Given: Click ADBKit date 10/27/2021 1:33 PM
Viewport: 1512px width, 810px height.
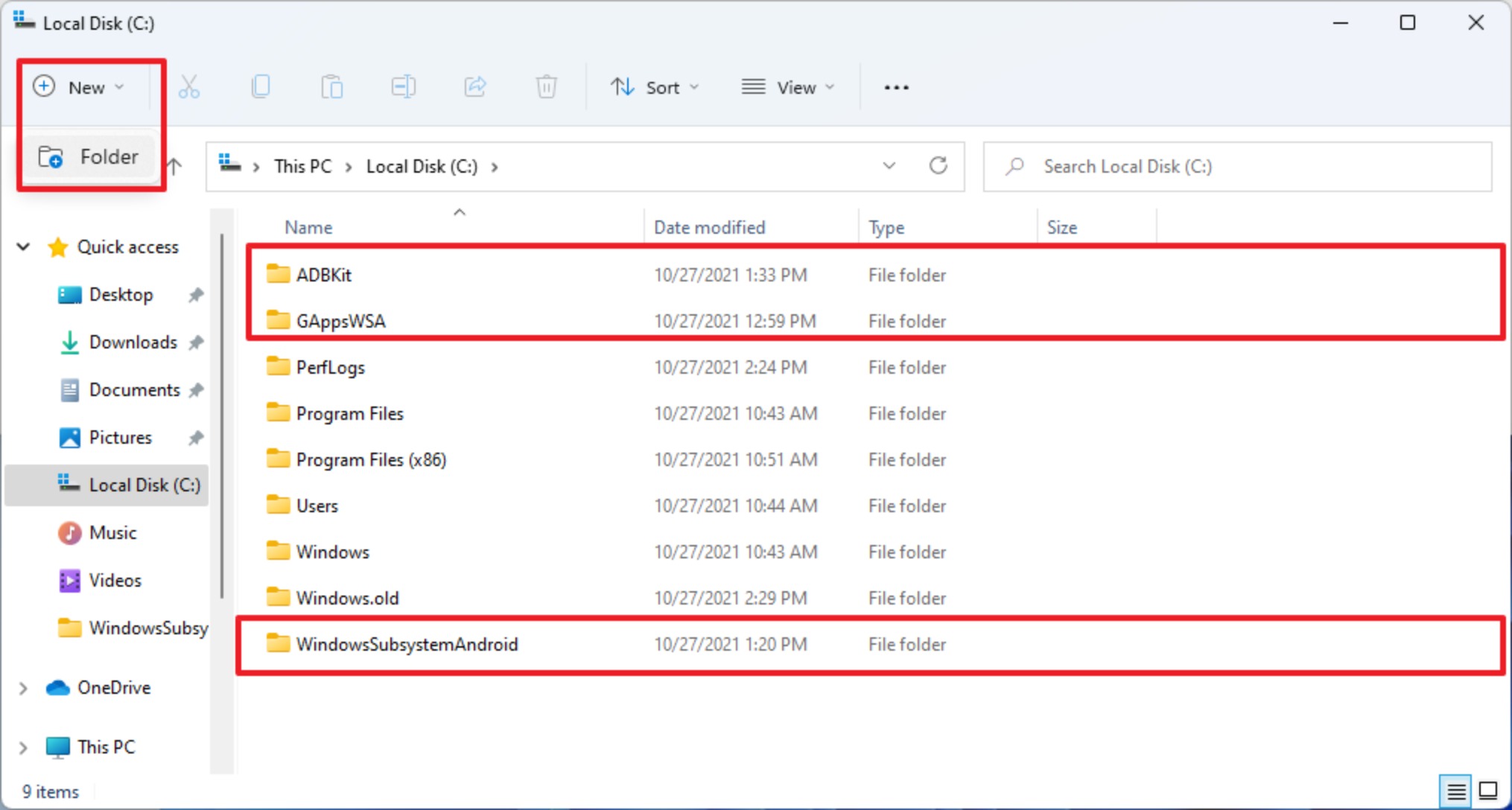Looking at the screenshot, I should [730, 275].
